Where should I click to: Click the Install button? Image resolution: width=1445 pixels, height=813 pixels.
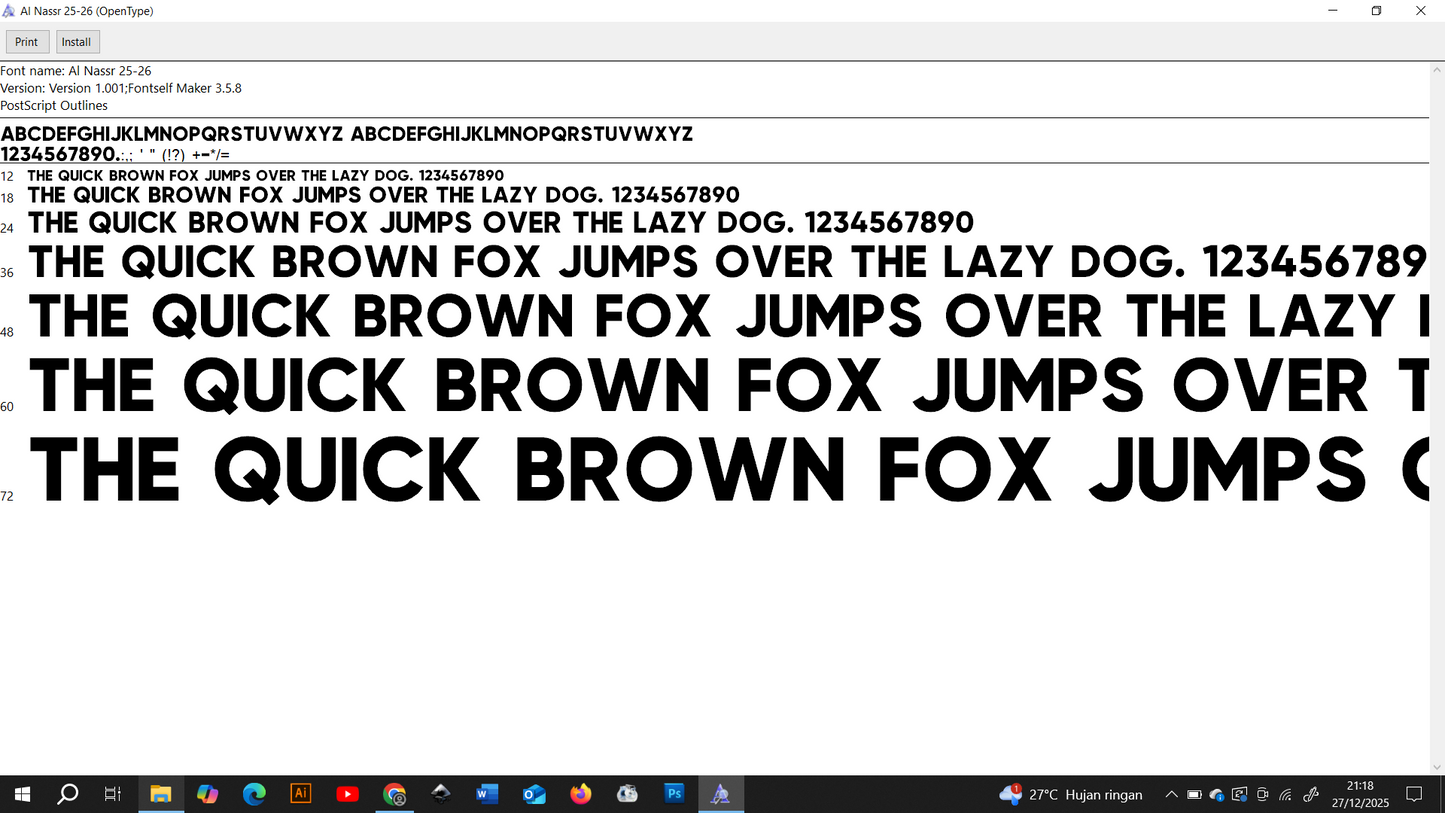(77, 42)
